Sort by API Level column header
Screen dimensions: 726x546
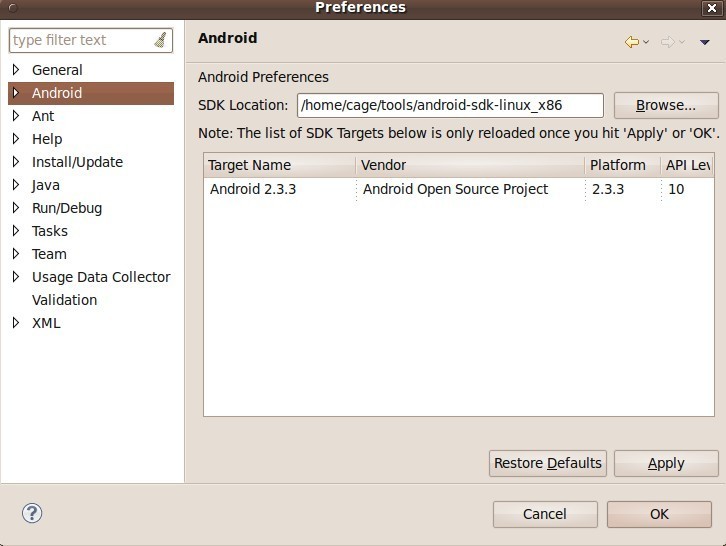[x=688, y=165]
